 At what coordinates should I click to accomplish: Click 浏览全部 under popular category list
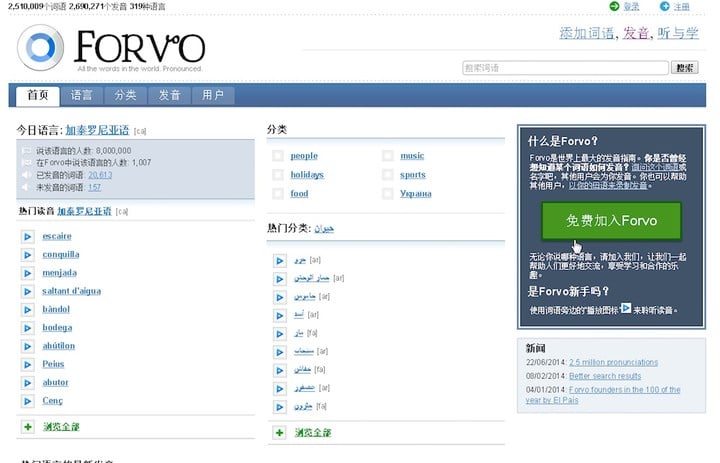[x=313, y=433]
